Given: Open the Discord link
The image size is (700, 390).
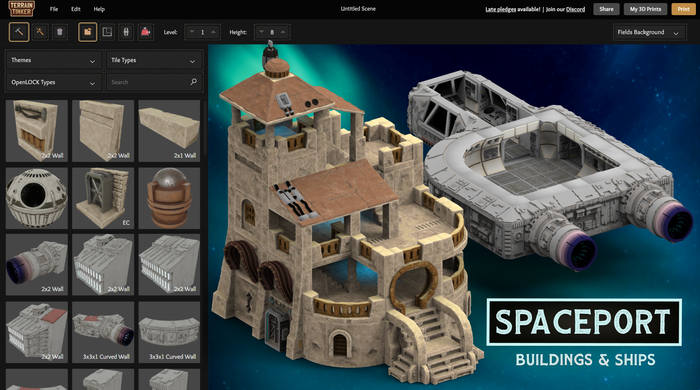Looking at the screenshot, I should [575, 9].
